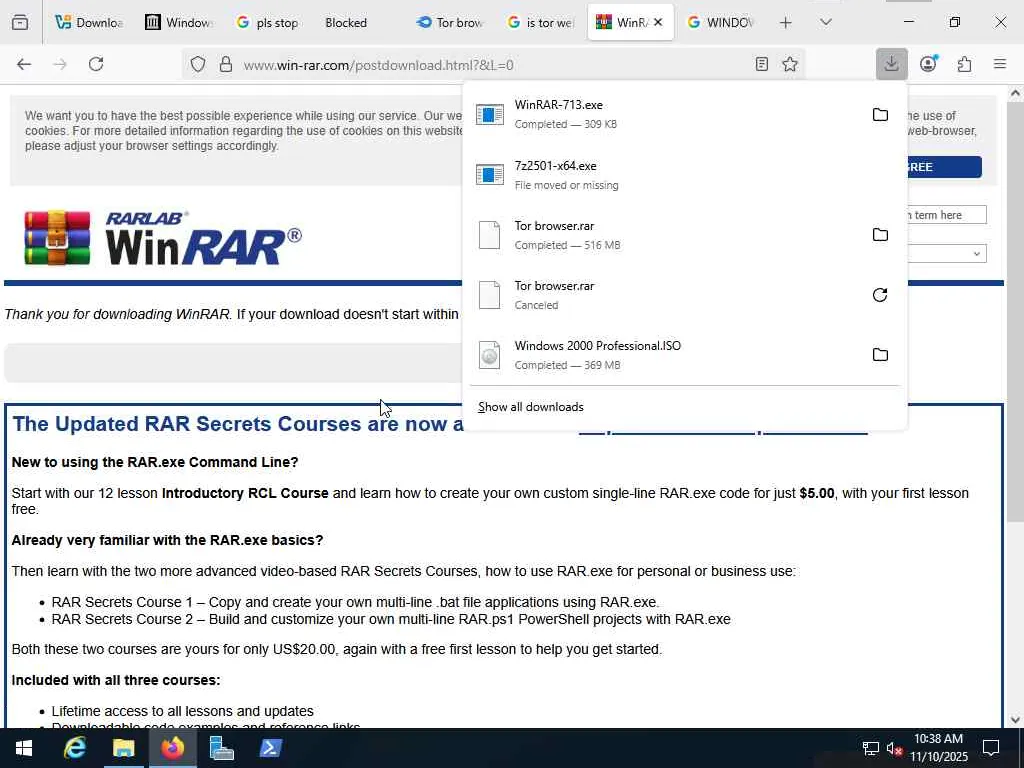Switch to the WINDOW Google tab
1024x768 pixels.
(x=720, y=23)
